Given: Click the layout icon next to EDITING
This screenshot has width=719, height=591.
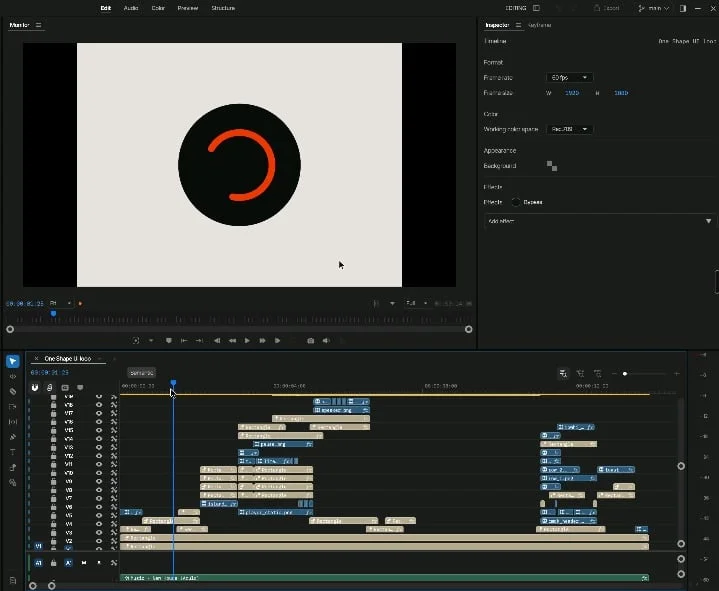Looking at the screenshot, I should [536, 8].
